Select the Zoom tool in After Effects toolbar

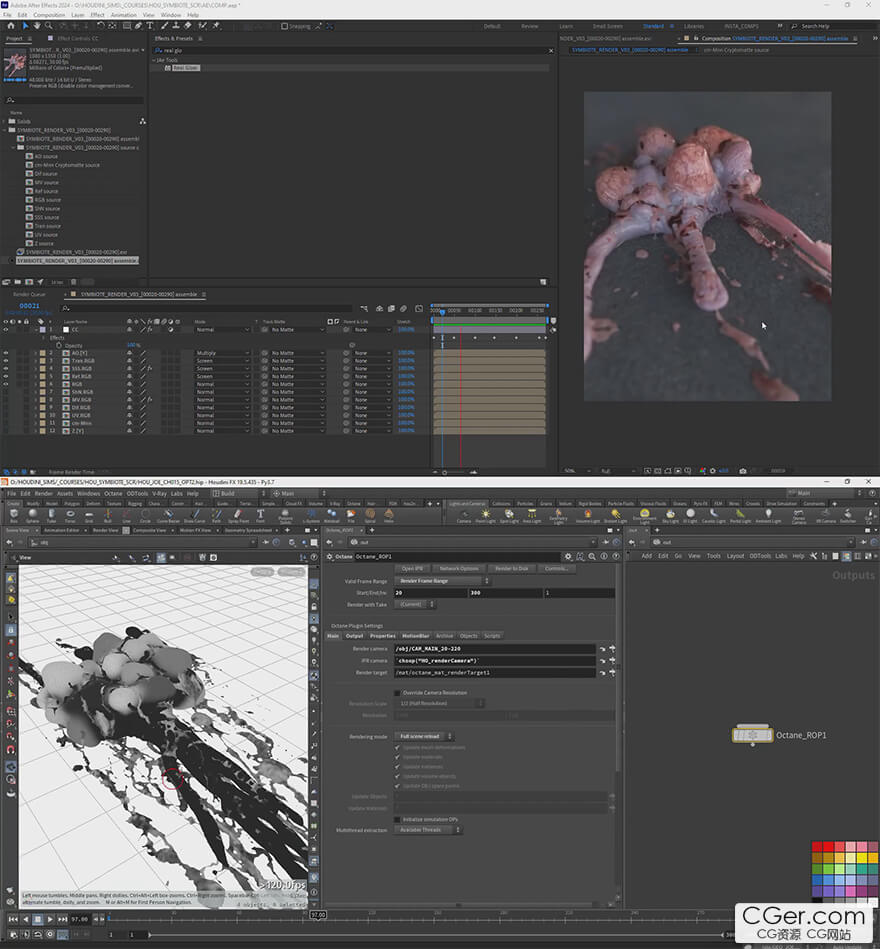tap(49, 26)
